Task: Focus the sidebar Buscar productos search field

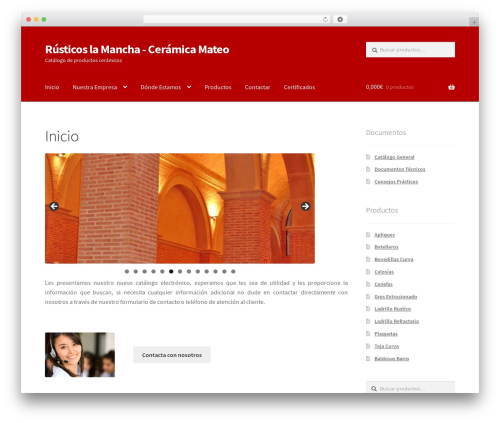Action: pyautogui.click(x=410, y=387)
